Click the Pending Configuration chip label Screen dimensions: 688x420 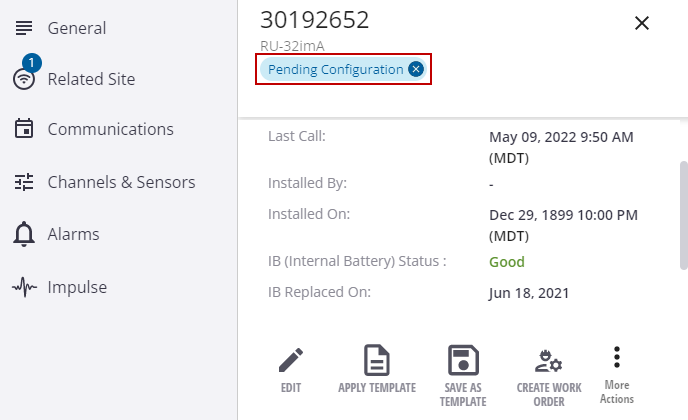(335, 69)
